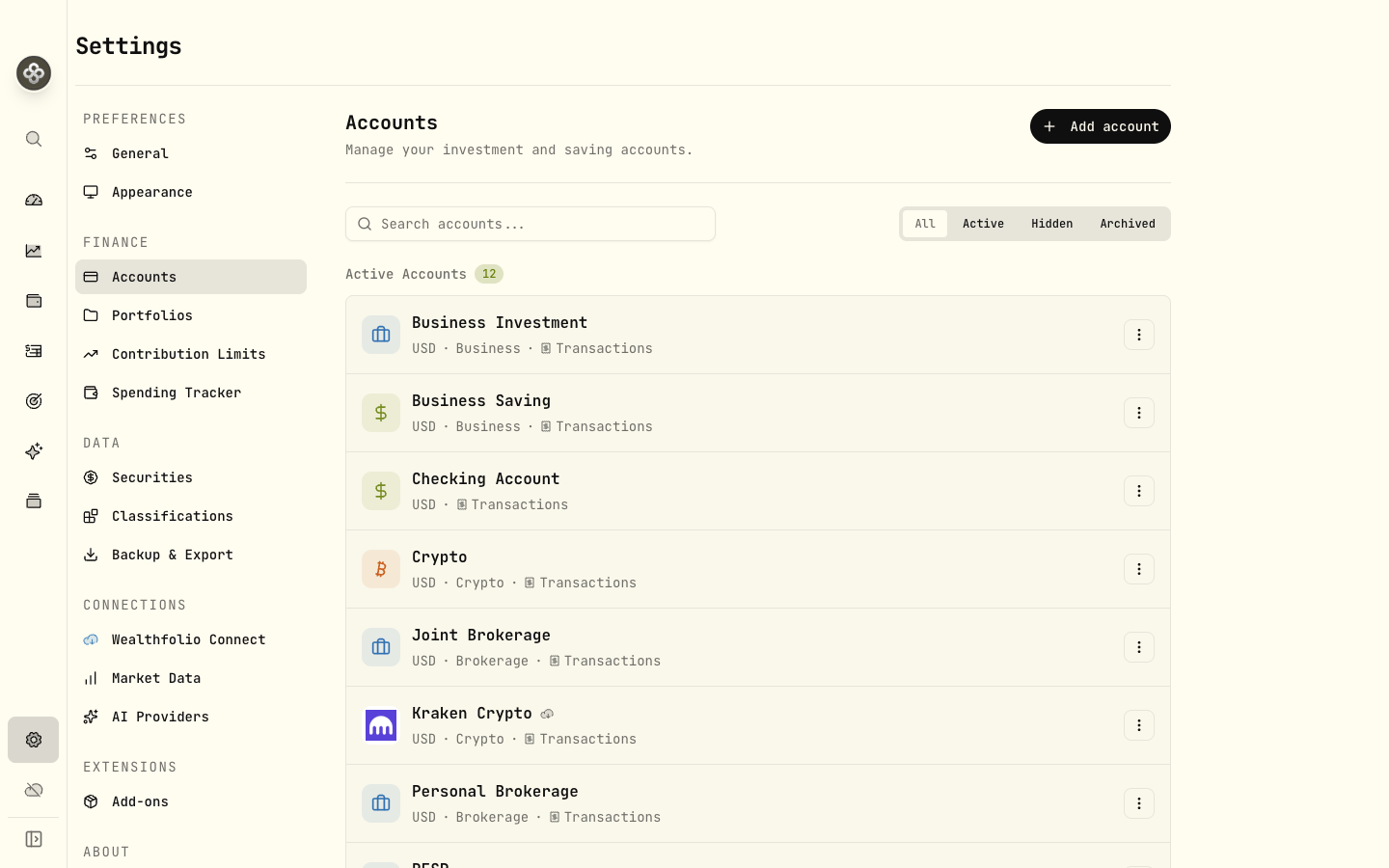Open Appearance settings
The width and height of the screenshot is (1389, 868).
click(x=191, y=192)
